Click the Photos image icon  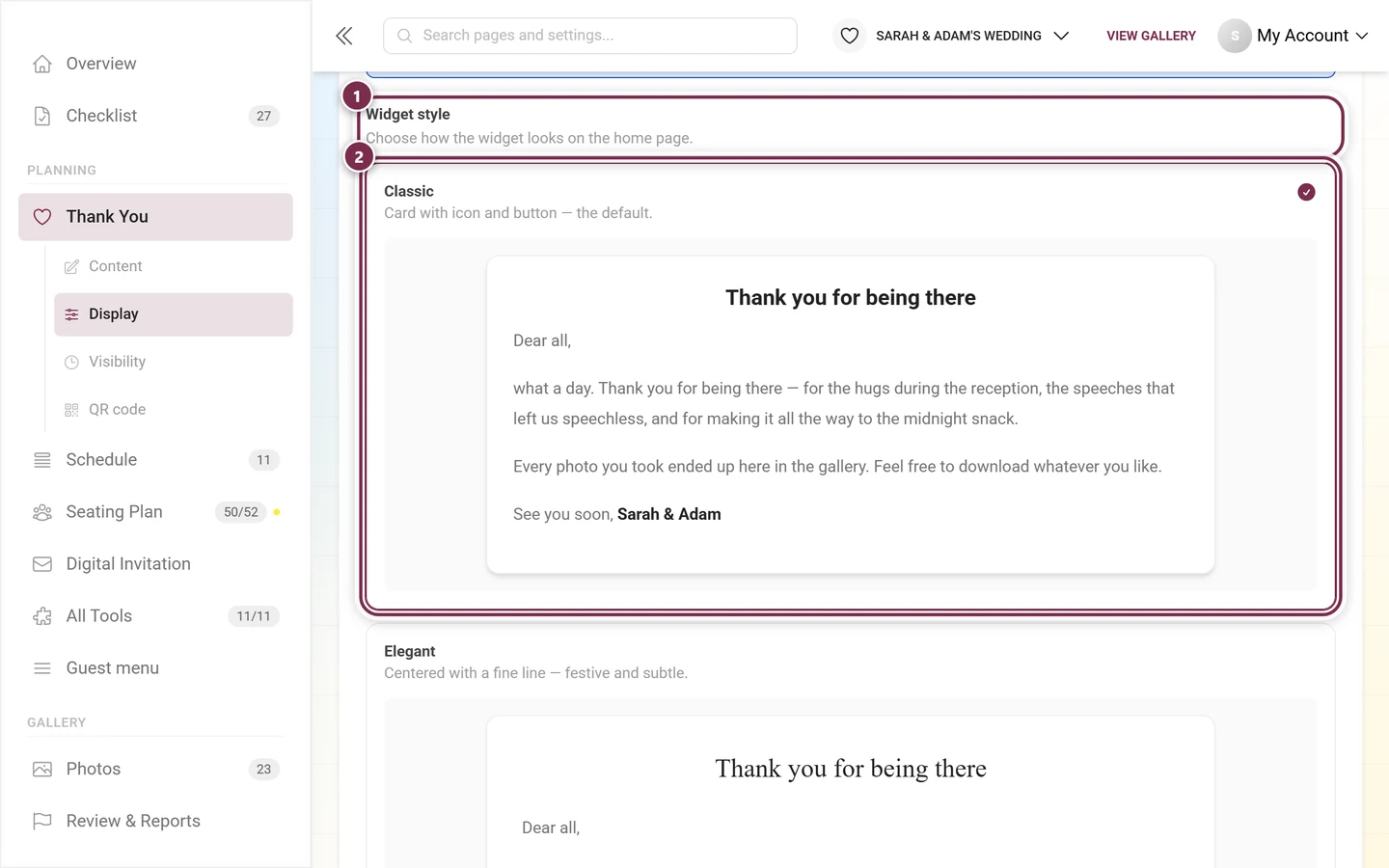coord(42,769)
